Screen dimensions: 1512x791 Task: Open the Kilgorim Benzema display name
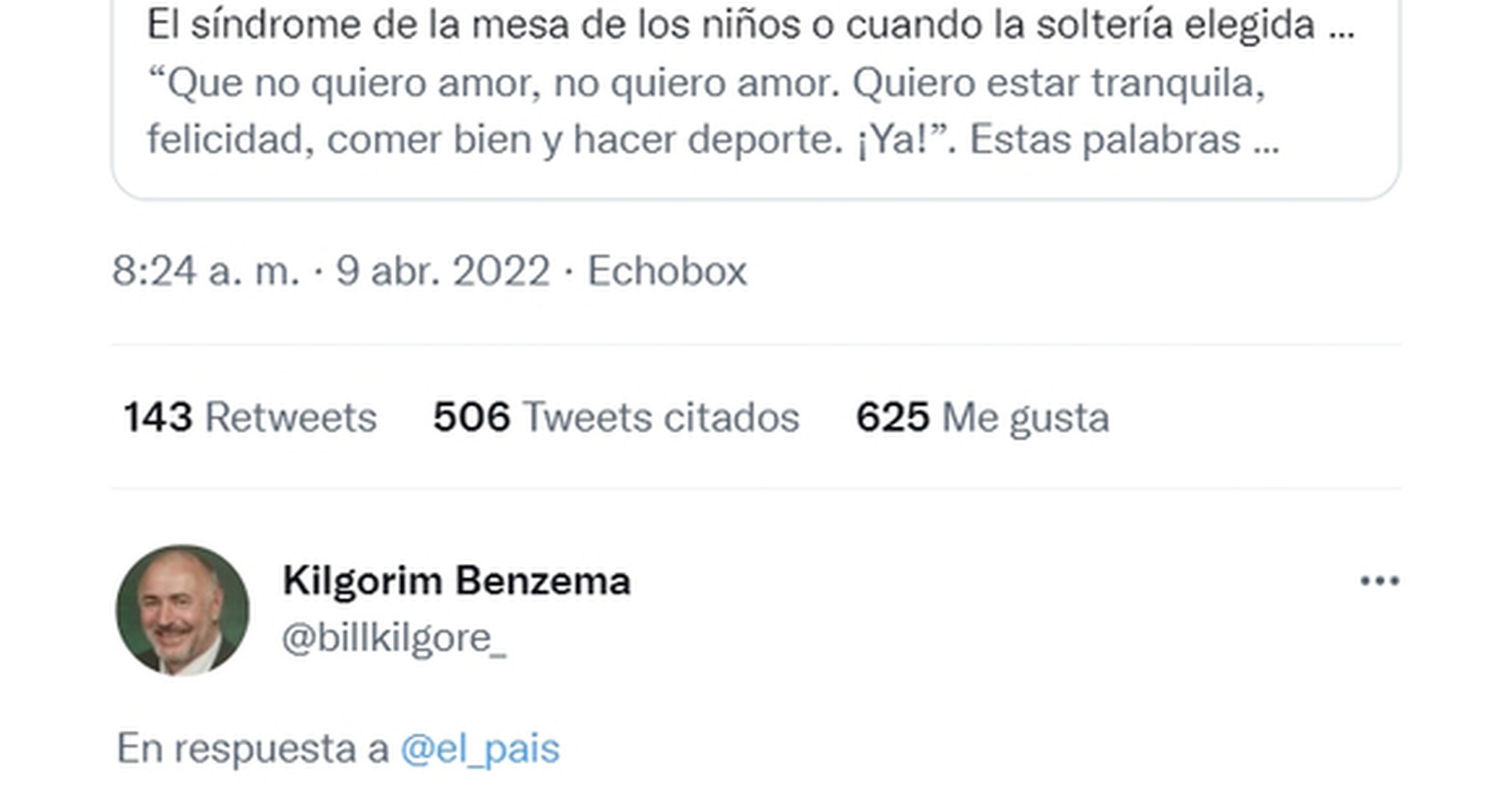pyautogui.click(x=456, y=581)
